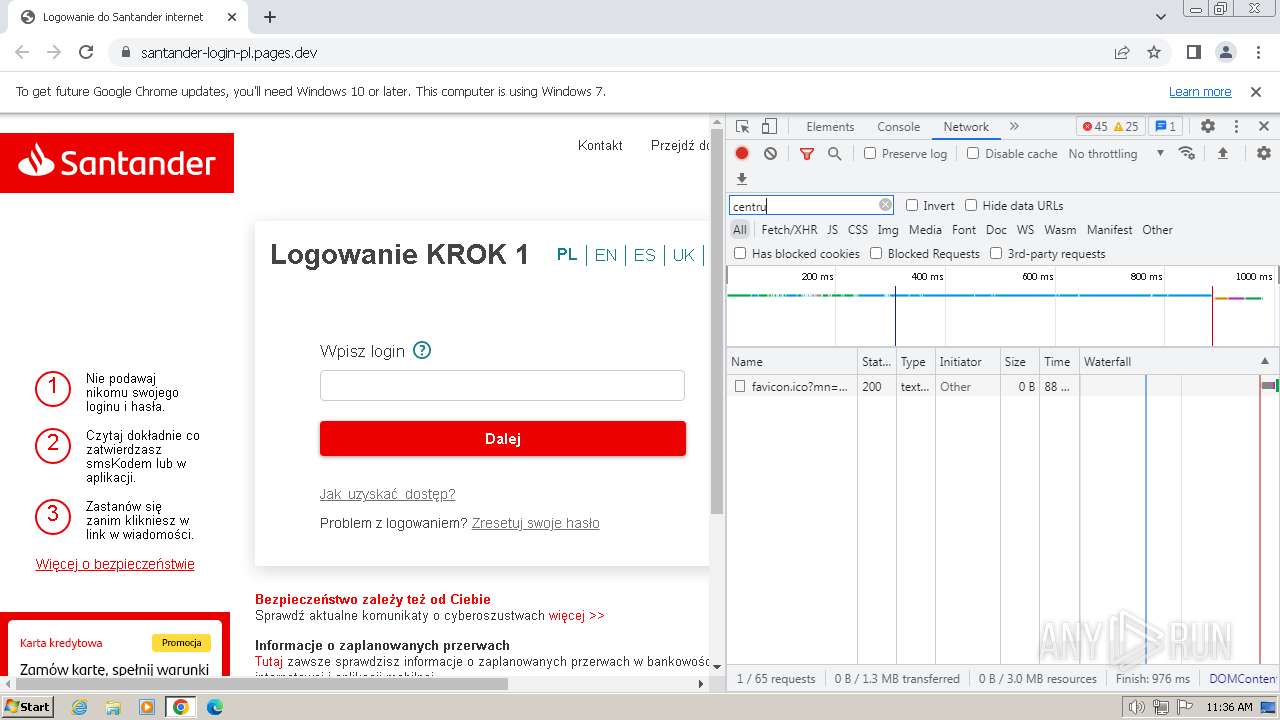
Task: Select the Network tab
Action: coord(966,127)
